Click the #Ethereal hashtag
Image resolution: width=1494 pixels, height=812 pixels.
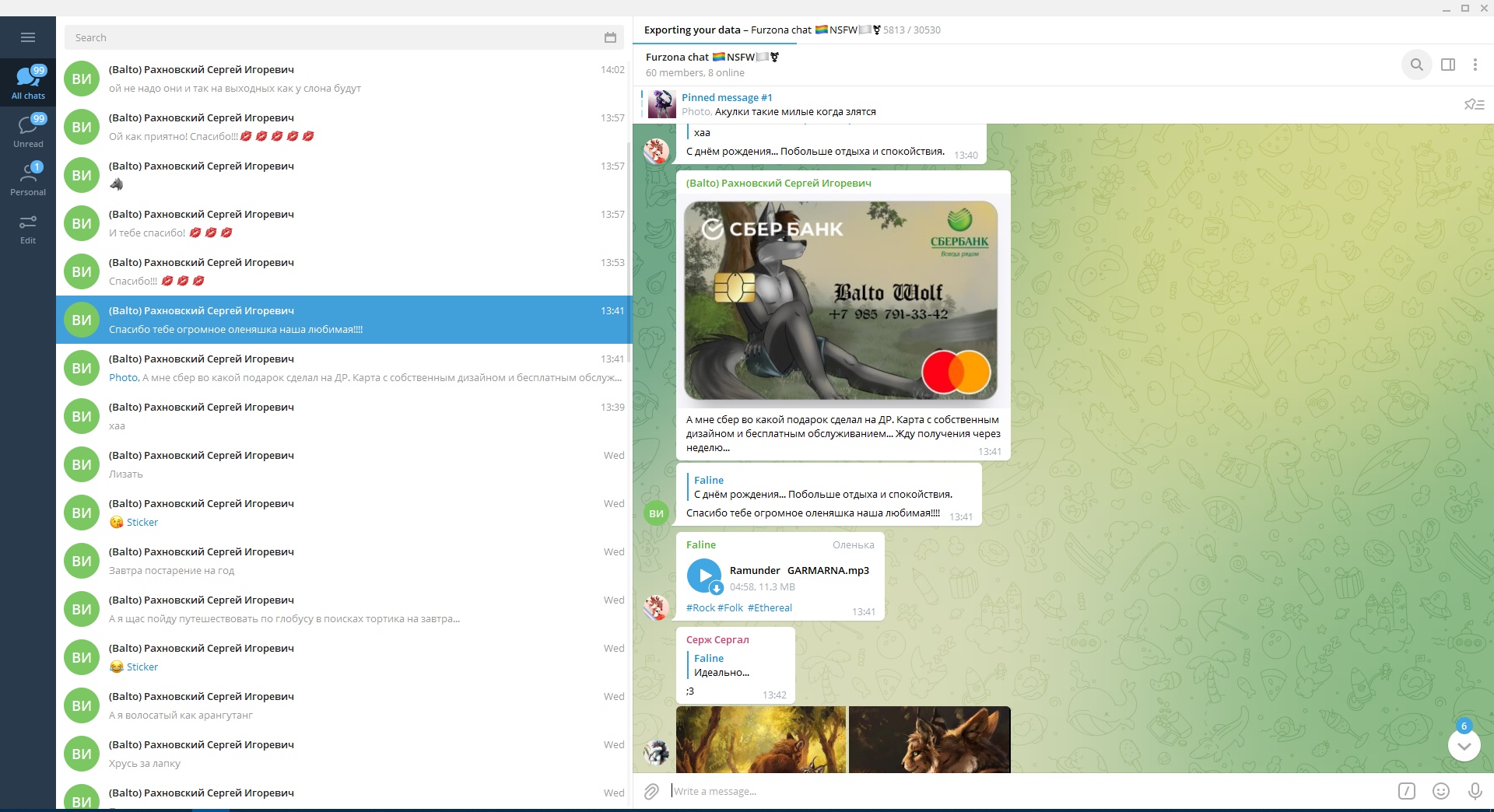click(x=770, y=607)
